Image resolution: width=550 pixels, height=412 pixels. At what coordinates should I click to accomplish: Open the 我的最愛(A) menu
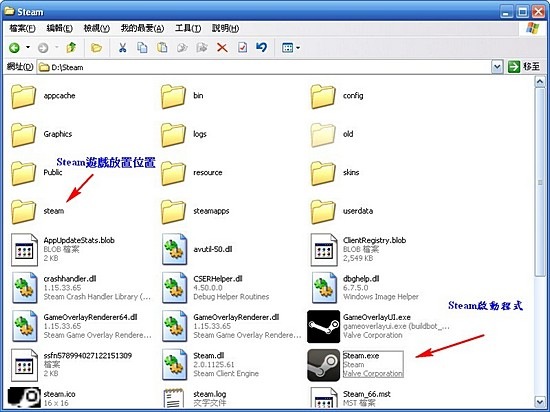(142, 28)
